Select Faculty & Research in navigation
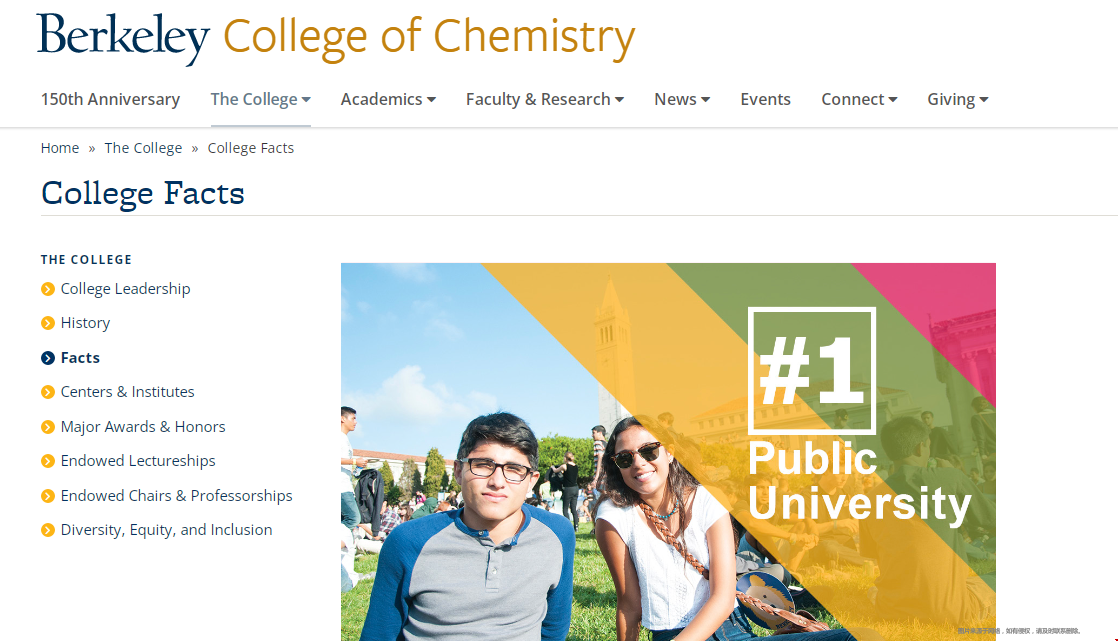This screenshot has height=641, width=1118. click(x=538, y=99)
